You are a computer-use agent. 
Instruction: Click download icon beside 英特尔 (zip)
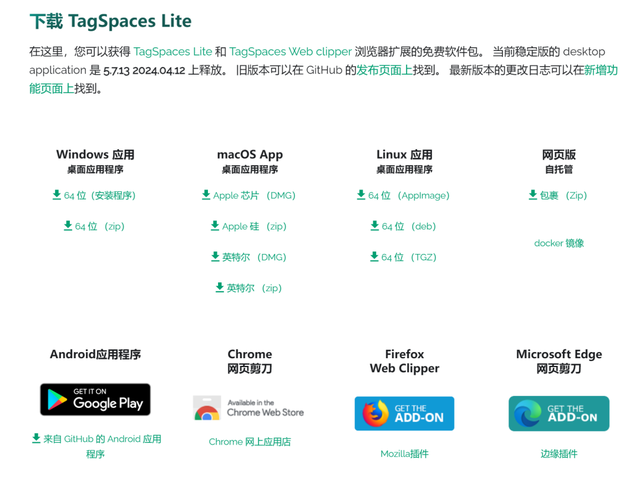pyautogui.click(x=220, y=288)
